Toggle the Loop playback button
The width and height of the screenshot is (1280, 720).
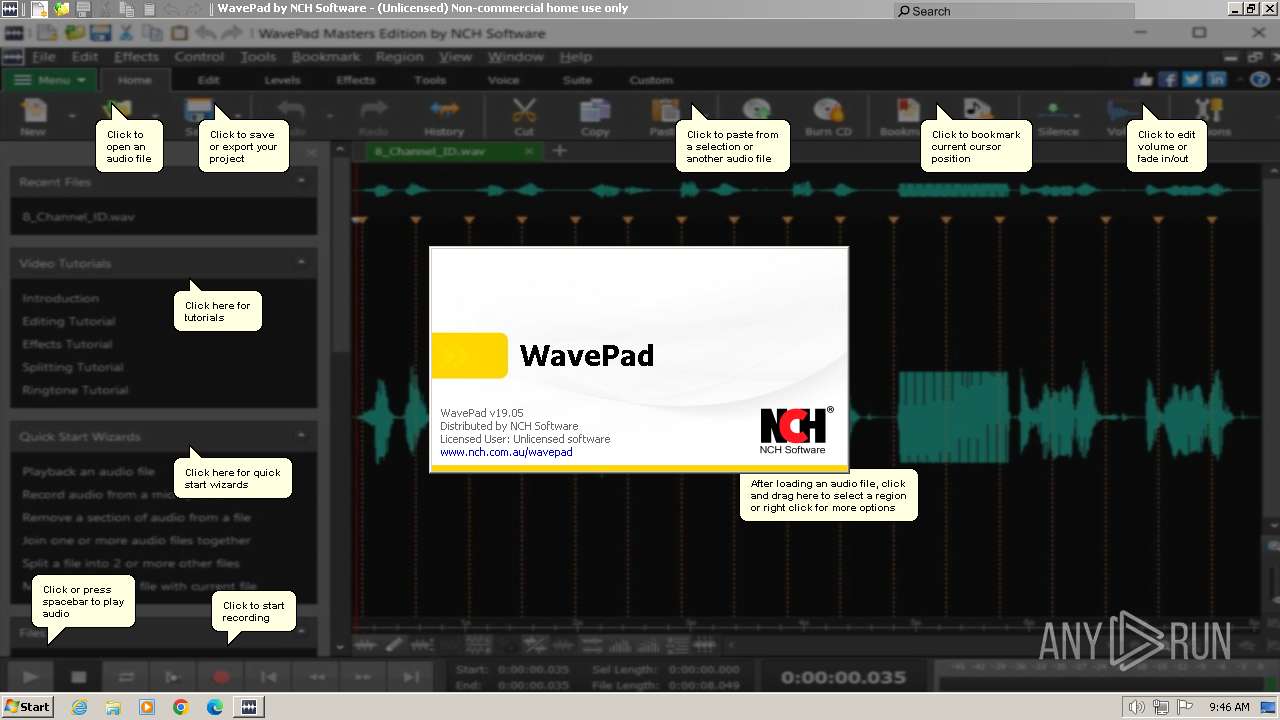[126, 677]
